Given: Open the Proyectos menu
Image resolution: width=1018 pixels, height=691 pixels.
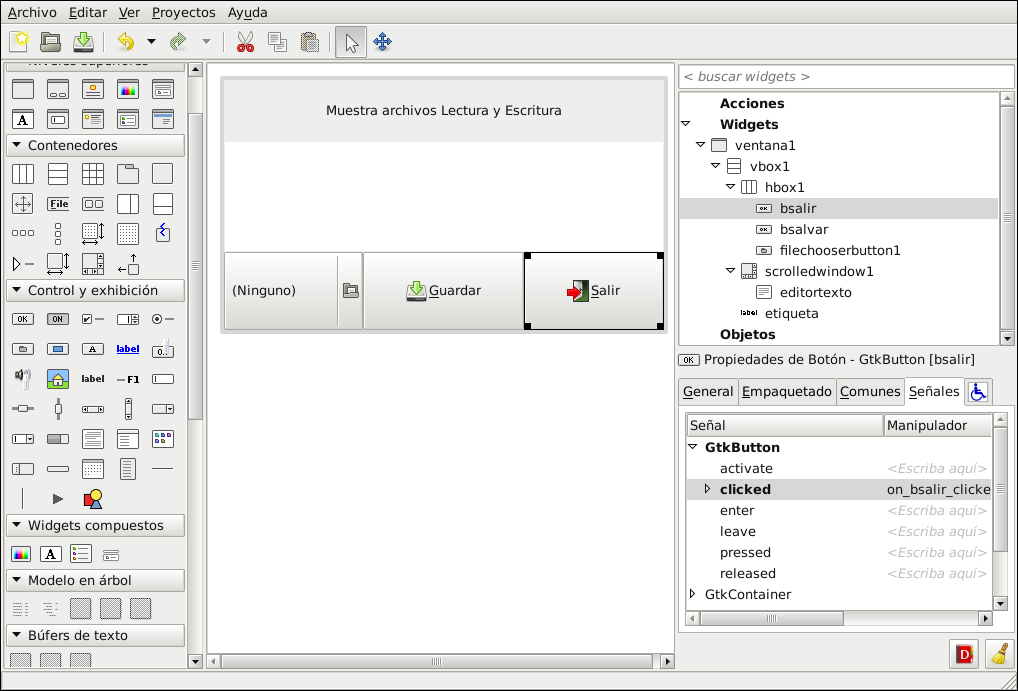Looking at the screenshot, I should tap(183, 13).
